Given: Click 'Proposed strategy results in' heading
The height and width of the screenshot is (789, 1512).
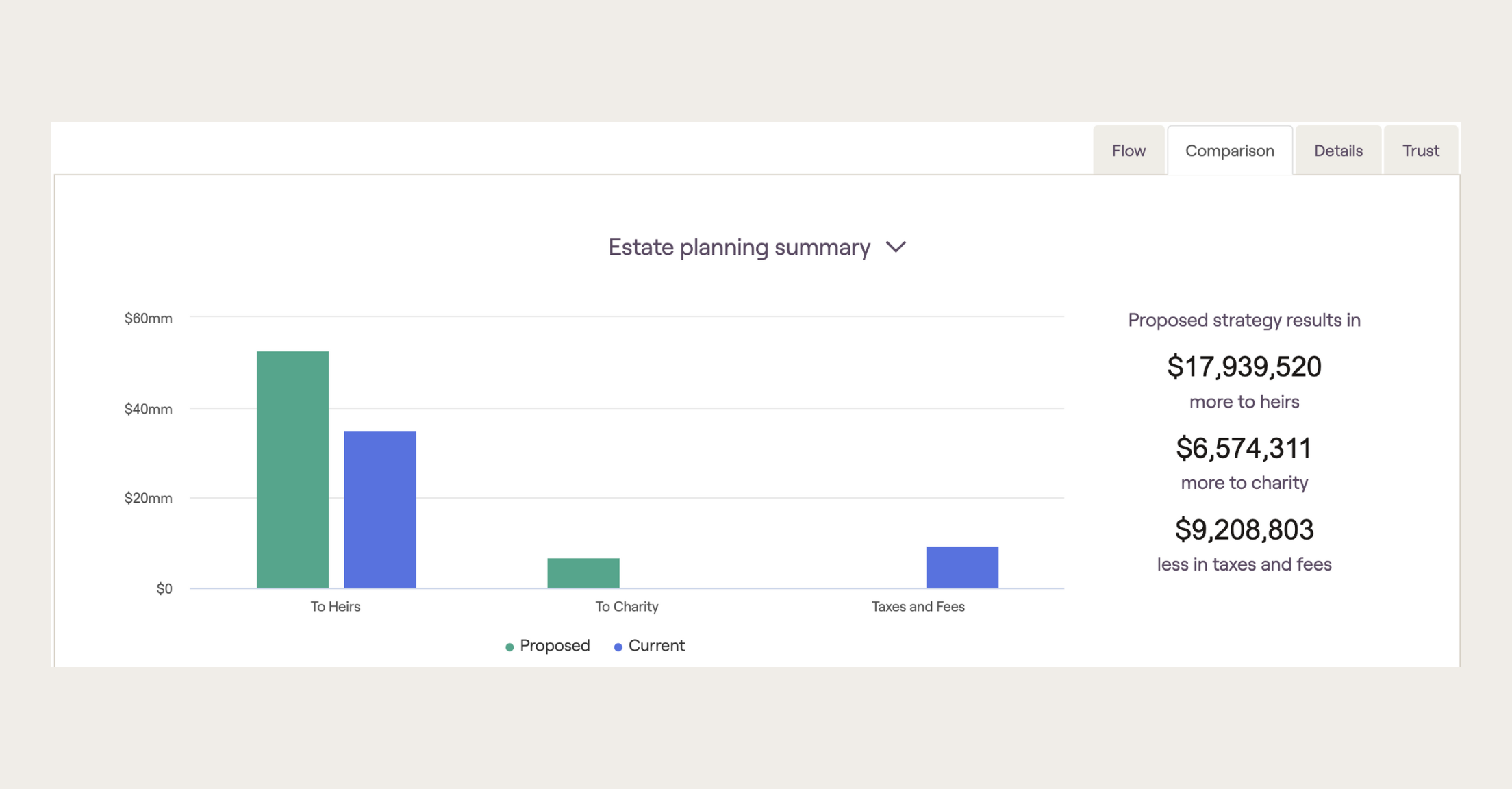Looking at the screenshot, I should [1244, 321].
